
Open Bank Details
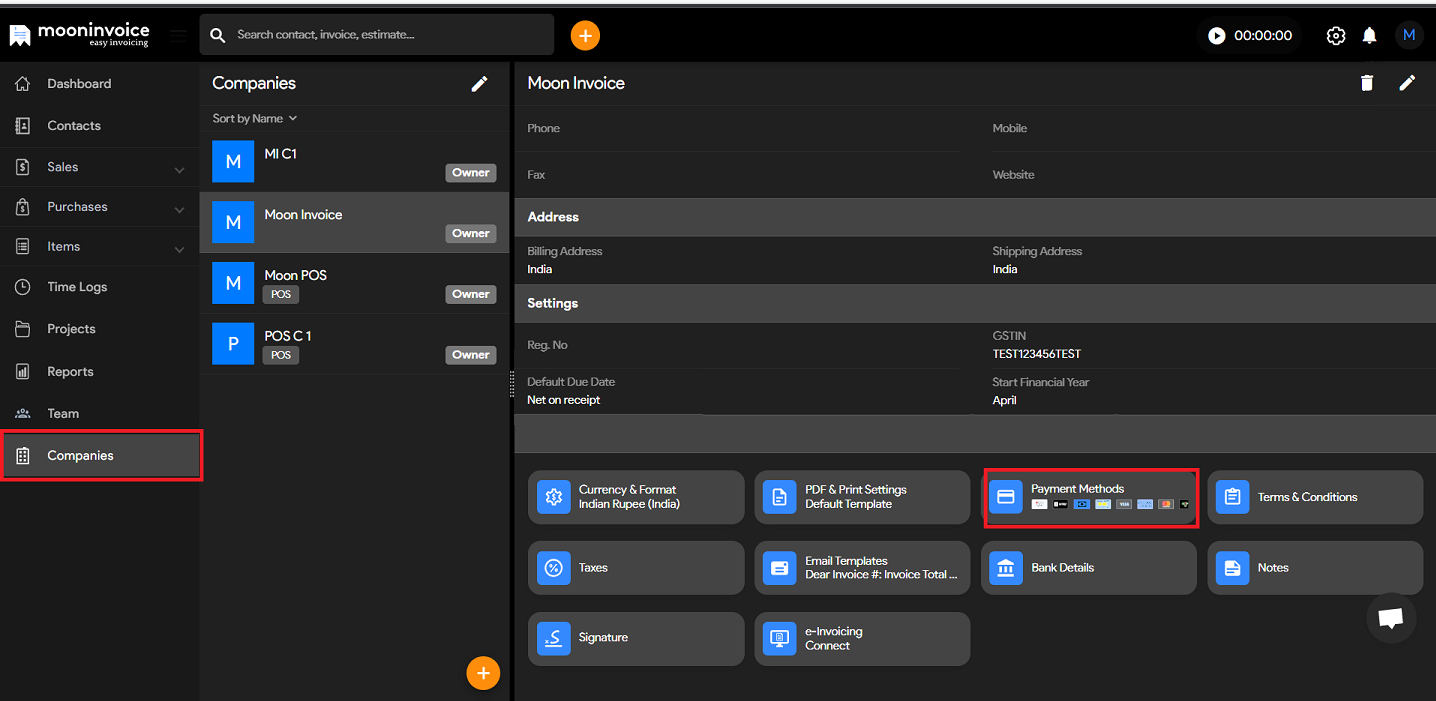(1089, 568)
